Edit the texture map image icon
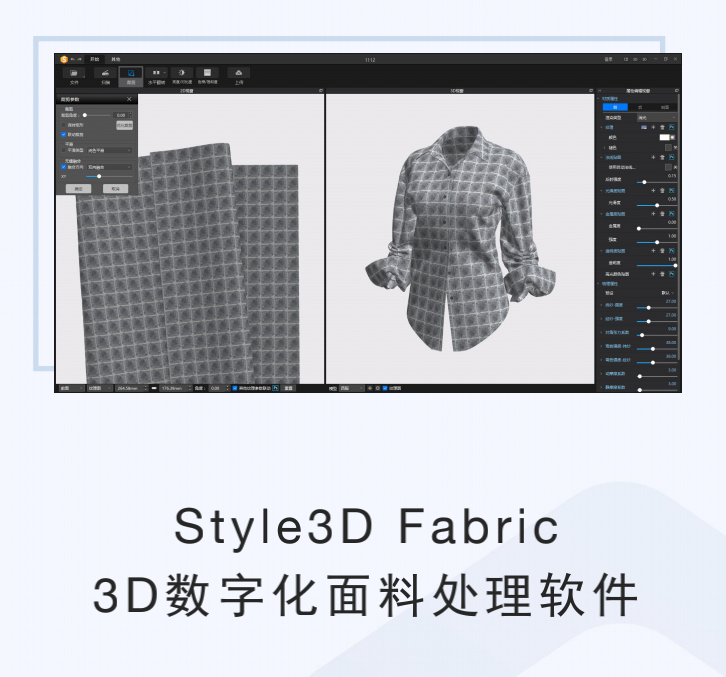Image resolution: width=726 pixels, height=677 pixels. click(671, 127)
